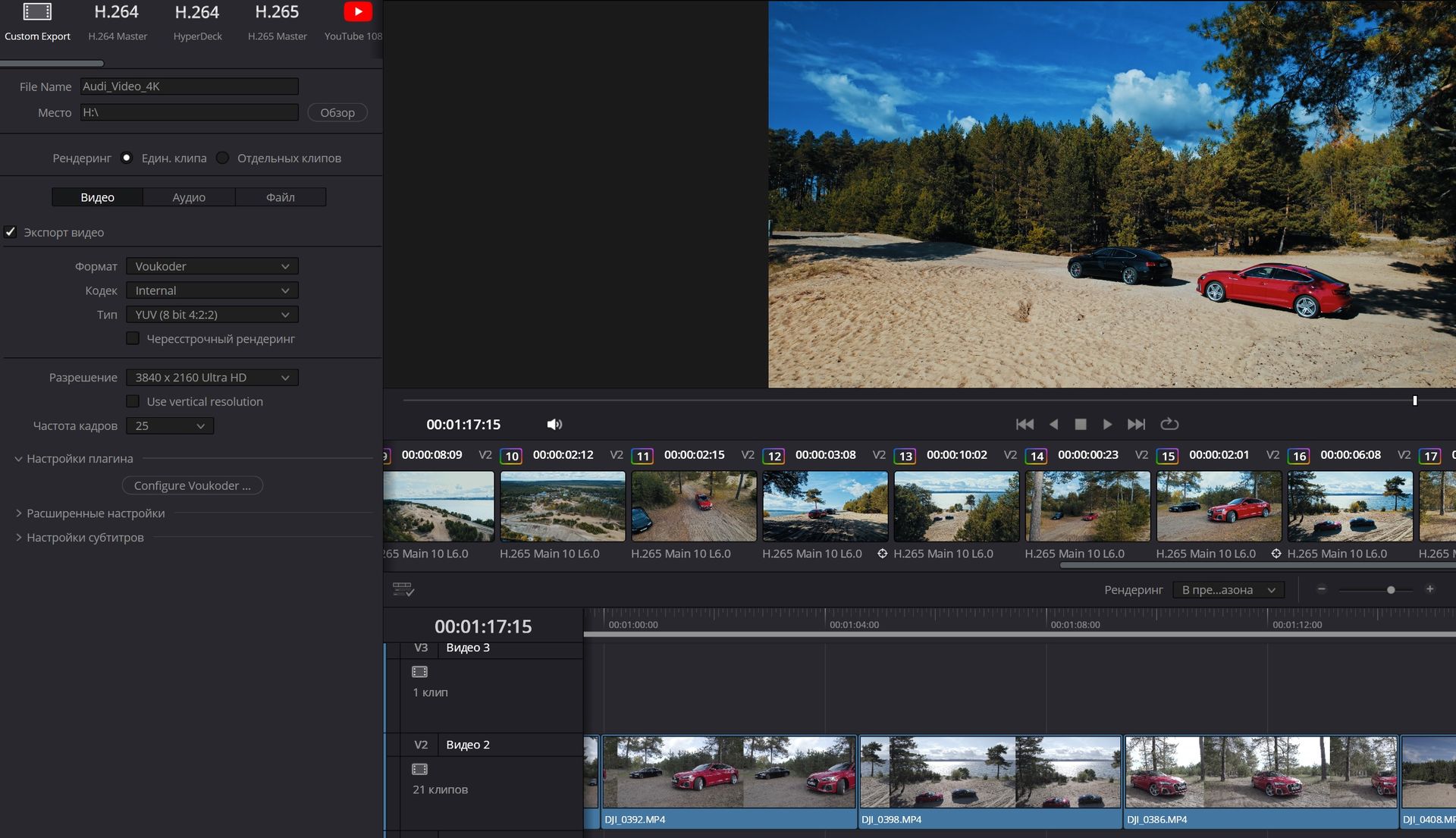
Task: Click the Видео 2 track film icon
Action: tap(419, 769)
